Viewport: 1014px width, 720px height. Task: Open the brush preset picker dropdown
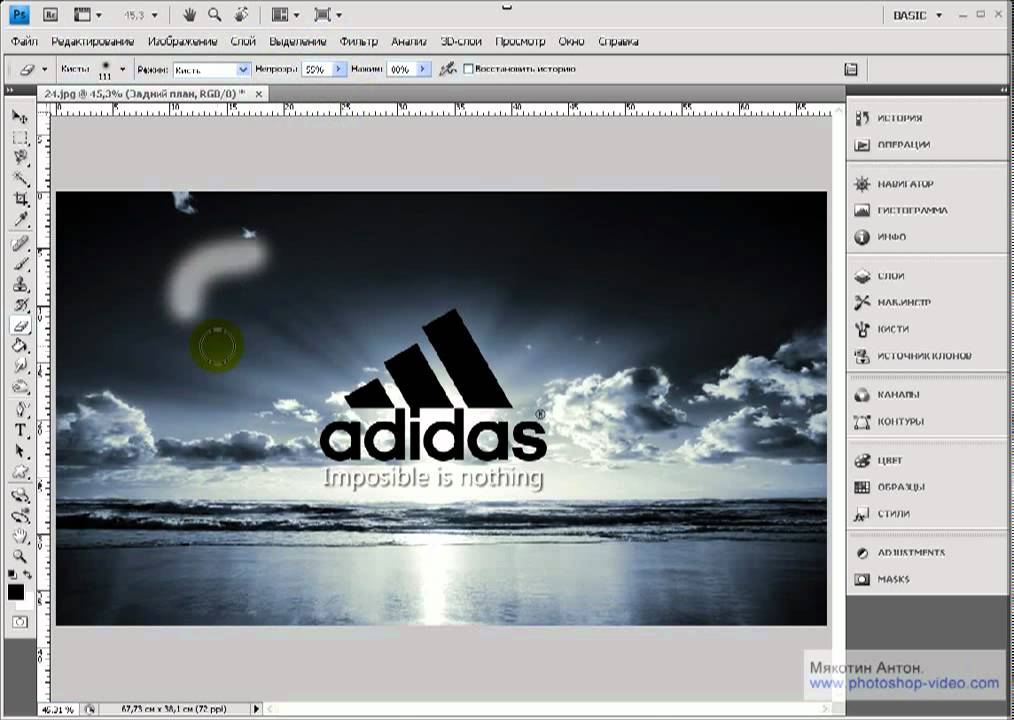click(x=122, y=70)
